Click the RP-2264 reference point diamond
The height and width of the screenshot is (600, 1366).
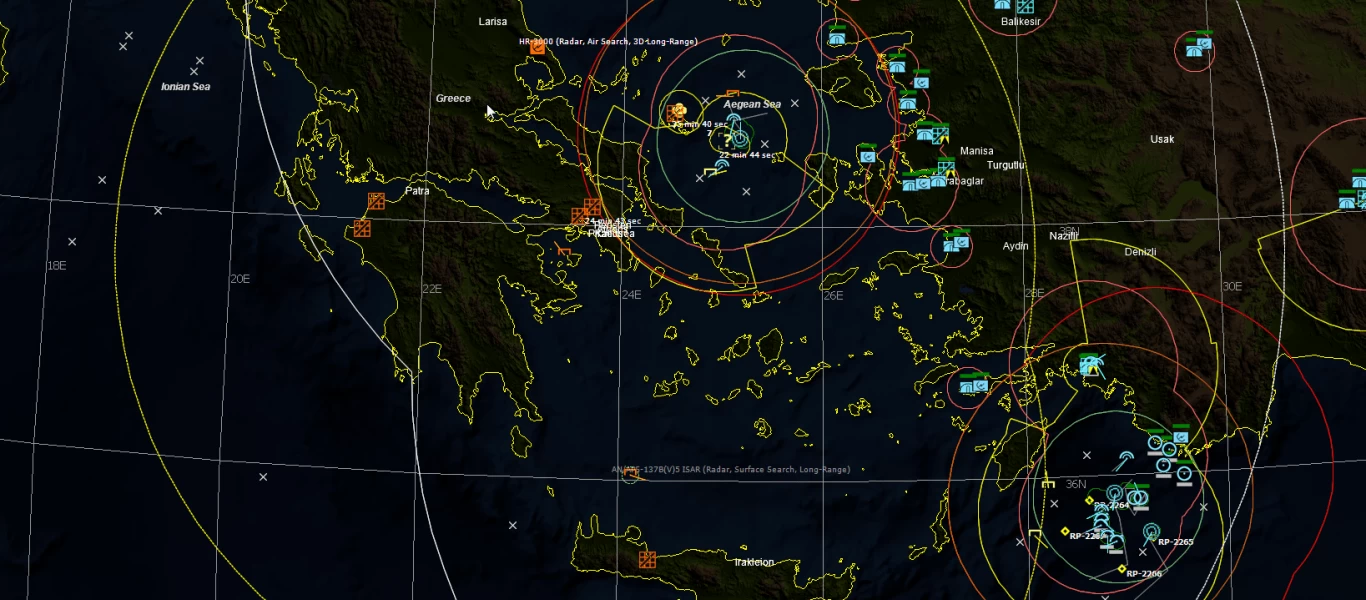pos(1089,500)
